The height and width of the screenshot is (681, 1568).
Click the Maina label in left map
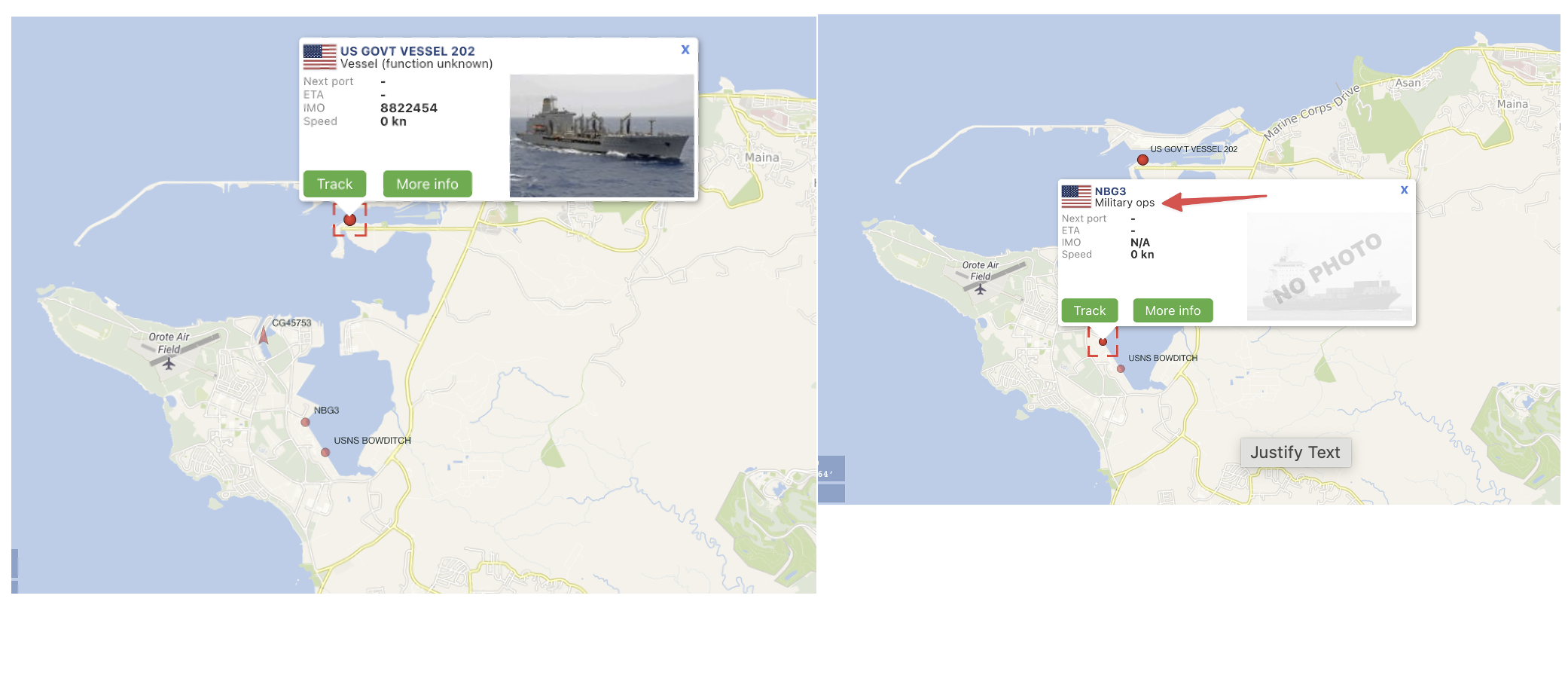pyautogui.click(x=762, y=157)
